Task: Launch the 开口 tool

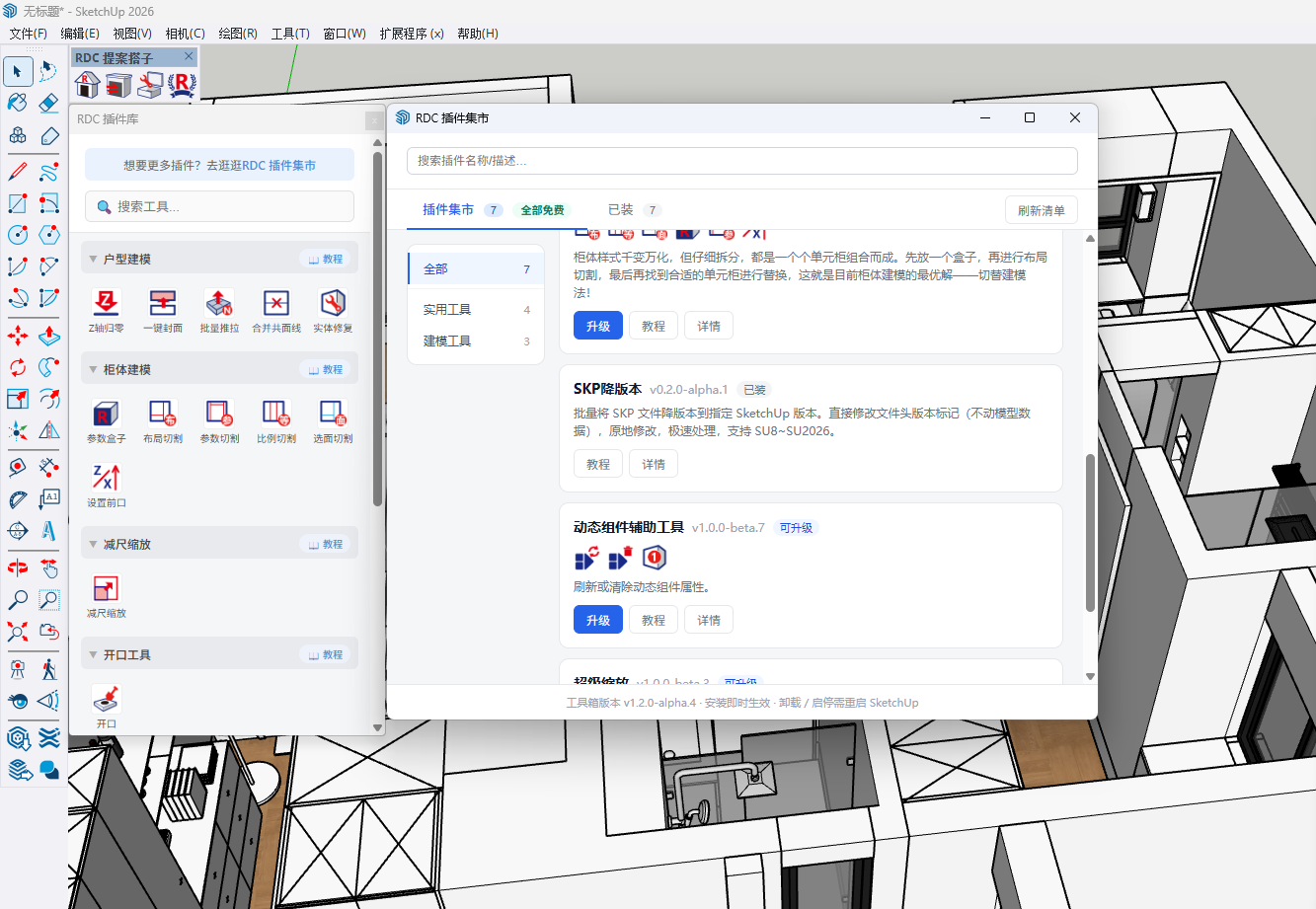Action: 107,707
